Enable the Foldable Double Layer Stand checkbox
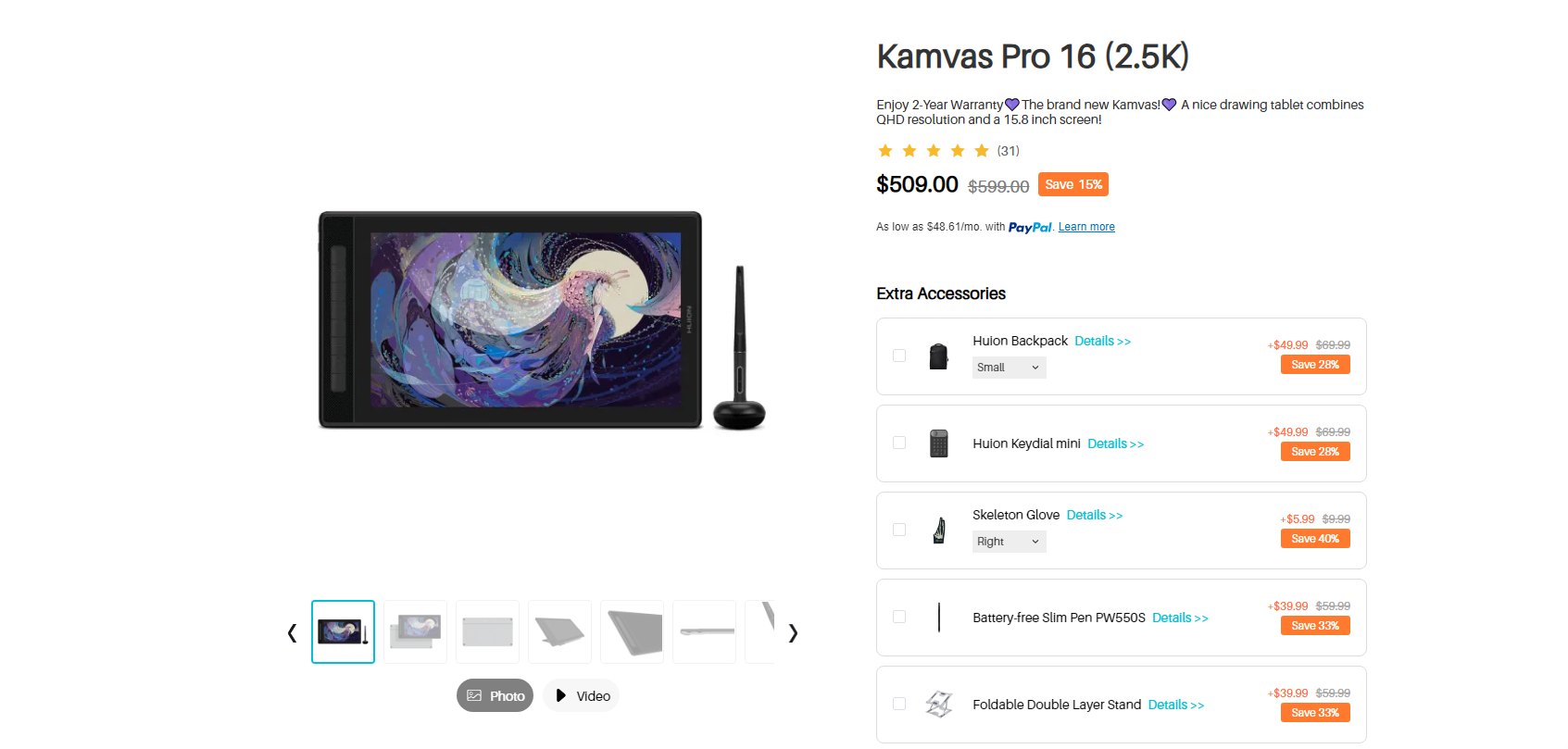The width and height of the screenshot is (1568, 749). (899, 704)
